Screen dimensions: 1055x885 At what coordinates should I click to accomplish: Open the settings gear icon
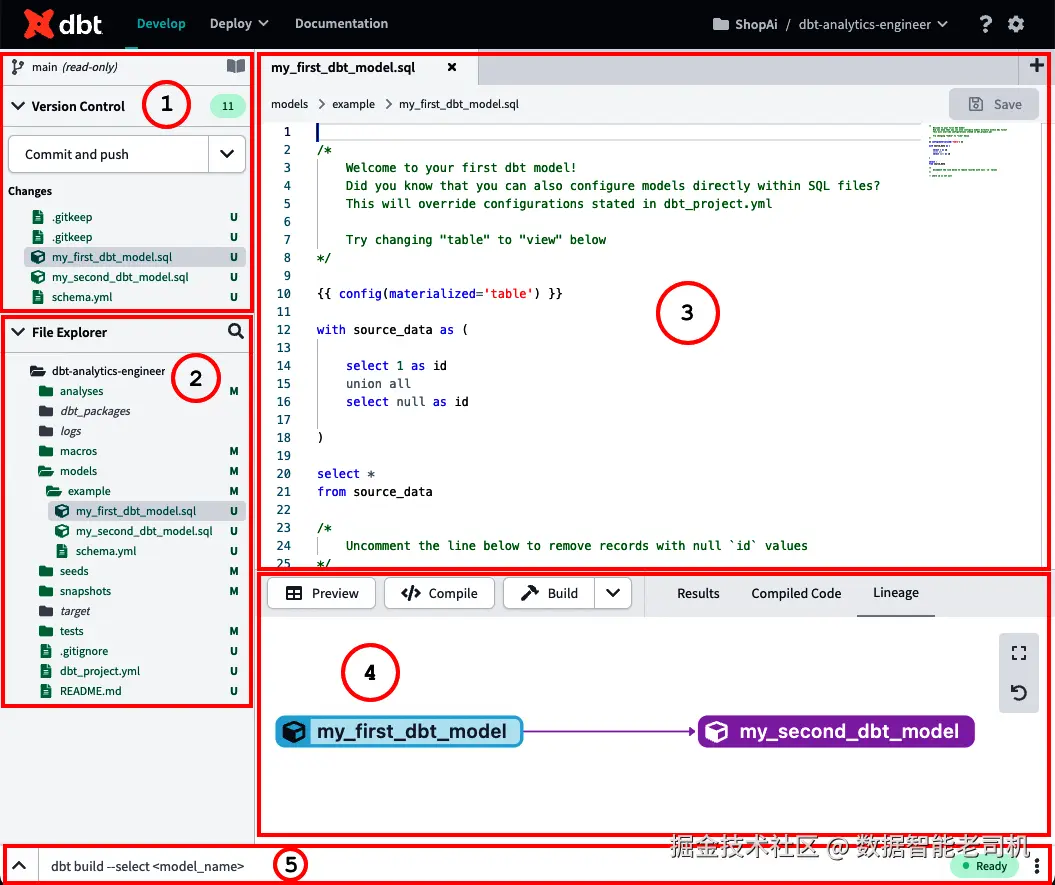click(x=1016, y=24)
